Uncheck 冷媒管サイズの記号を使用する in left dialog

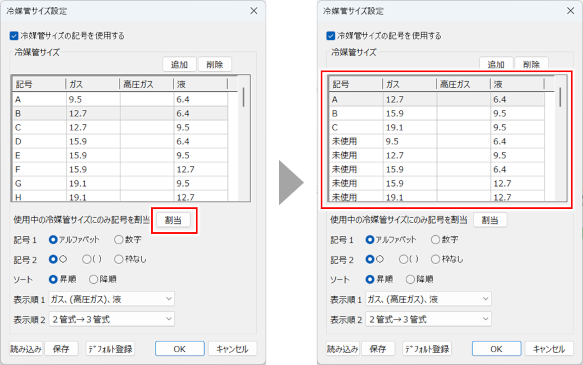pos(14,36)
